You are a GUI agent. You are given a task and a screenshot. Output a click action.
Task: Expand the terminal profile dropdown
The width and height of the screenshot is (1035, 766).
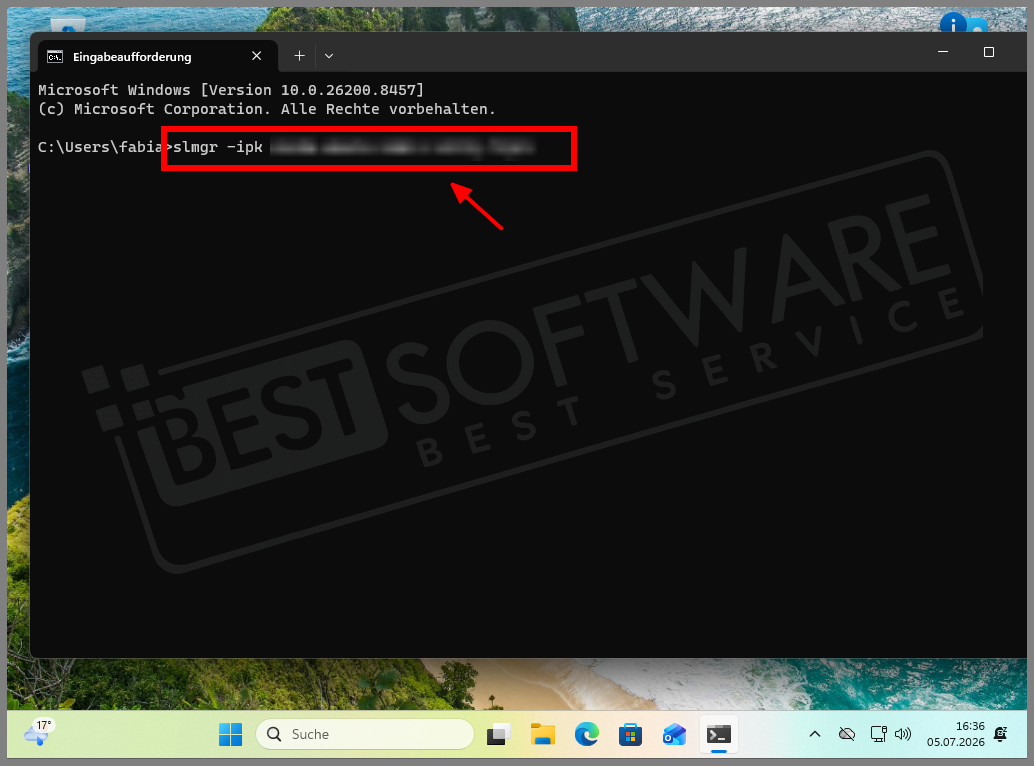tap(329, 56)
